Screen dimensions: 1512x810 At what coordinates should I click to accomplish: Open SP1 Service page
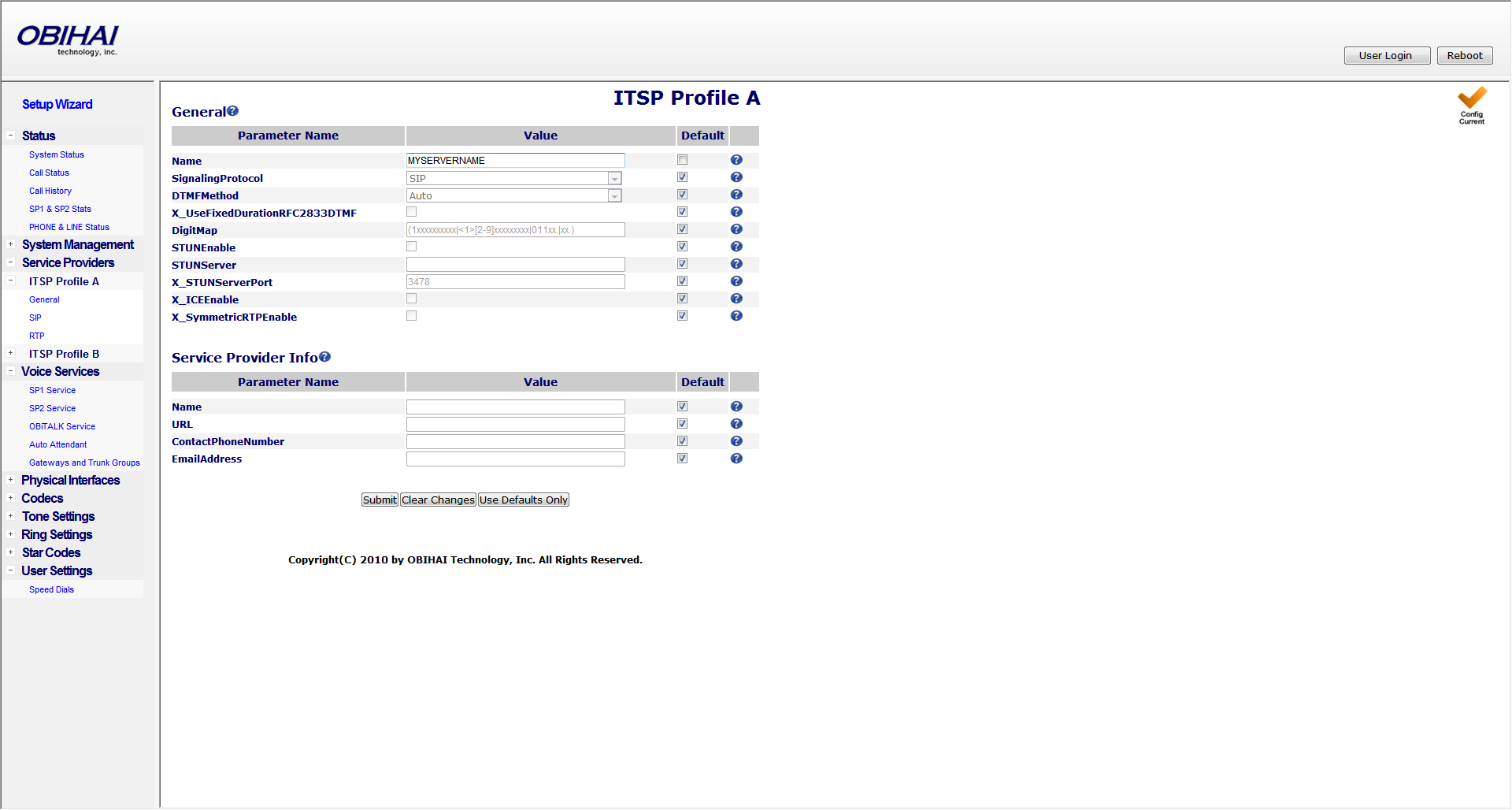pyautogui.click(x=53, y=391)
